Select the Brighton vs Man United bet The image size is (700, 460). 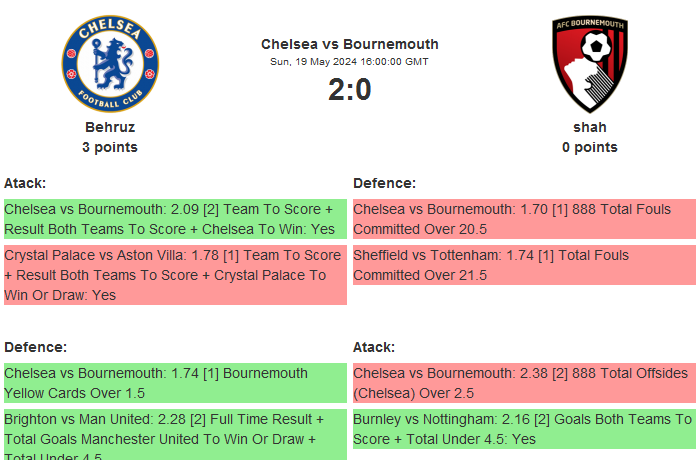click(x=175, y=434)
